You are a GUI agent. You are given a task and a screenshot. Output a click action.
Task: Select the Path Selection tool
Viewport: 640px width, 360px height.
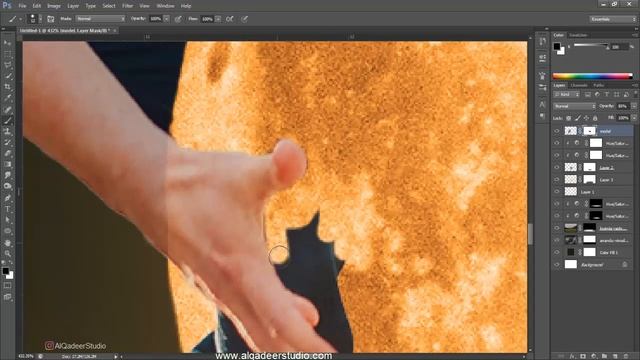pos(7,220)
